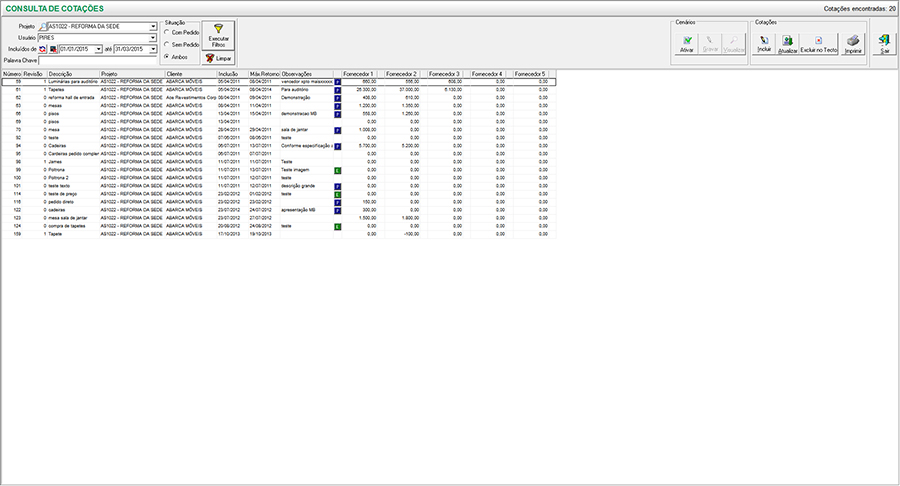This screenshot has height=486, width=900.
Task: Activate scenario with the Ativar button
Action: coord(686,44)
